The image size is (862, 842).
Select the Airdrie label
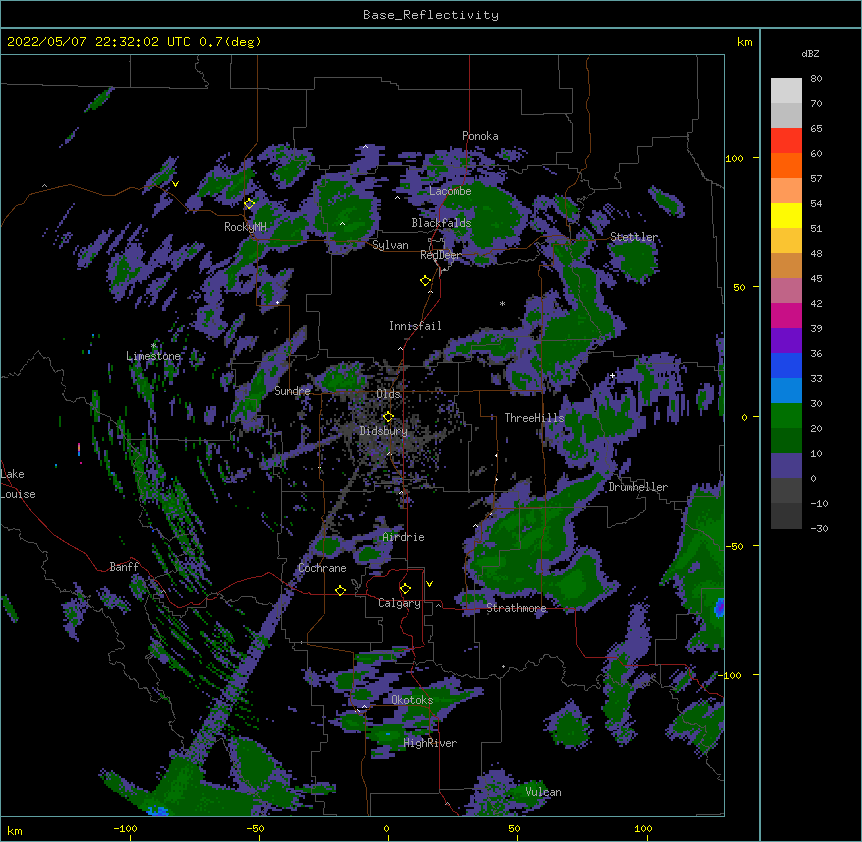404,537
